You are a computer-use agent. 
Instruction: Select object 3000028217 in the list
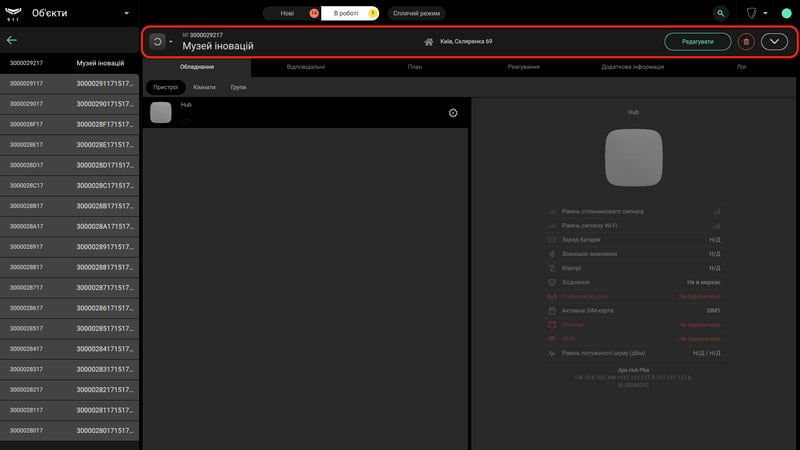69,390
